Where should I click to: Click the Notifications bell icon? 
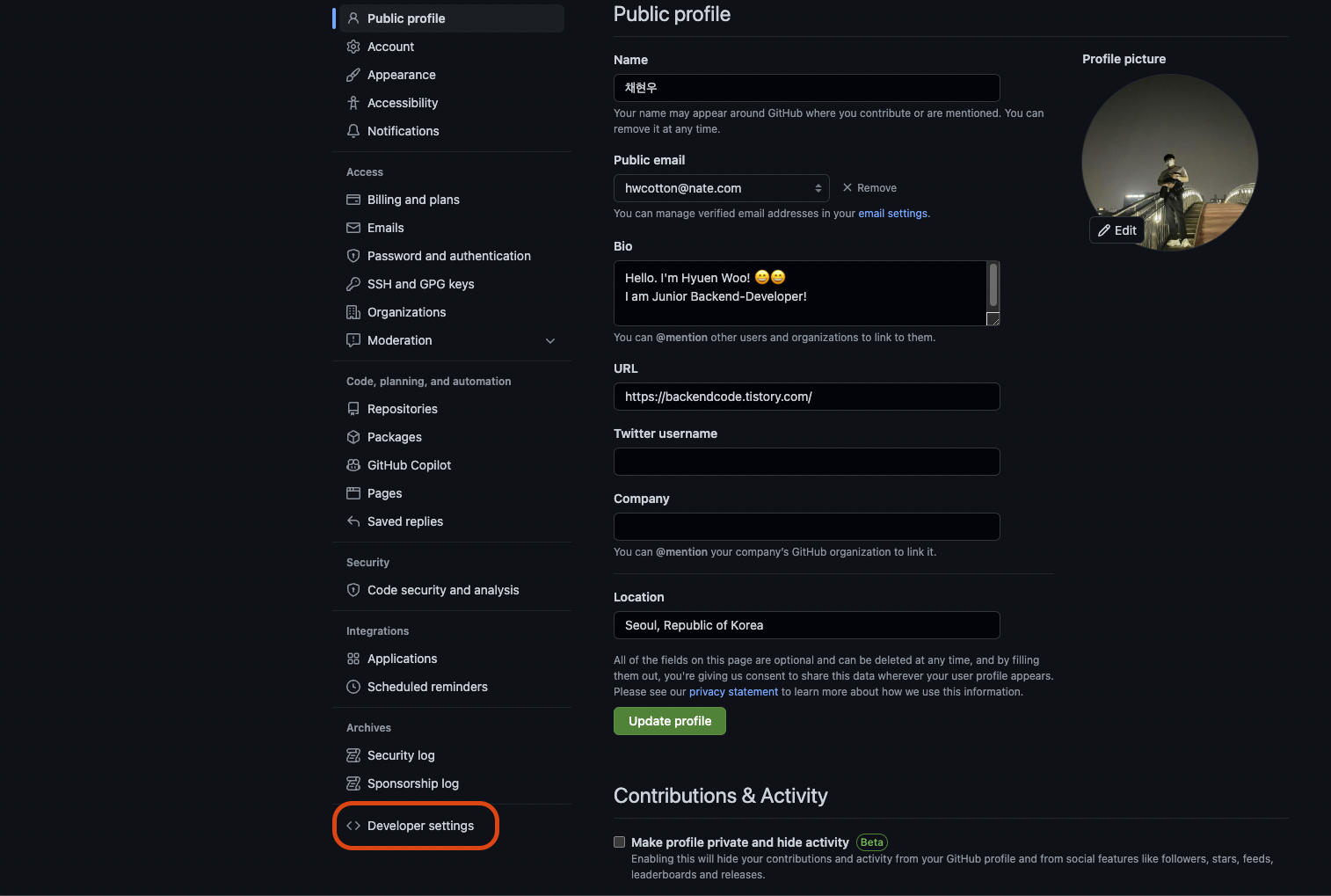353,130
